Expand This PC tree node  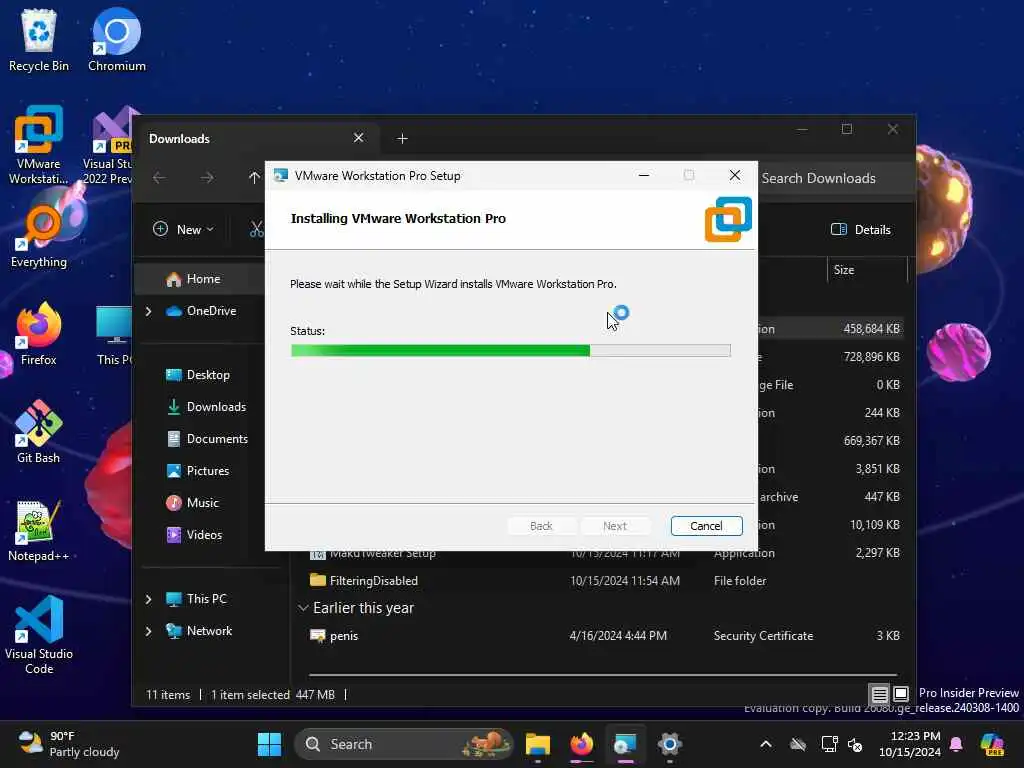click(148, 599)
